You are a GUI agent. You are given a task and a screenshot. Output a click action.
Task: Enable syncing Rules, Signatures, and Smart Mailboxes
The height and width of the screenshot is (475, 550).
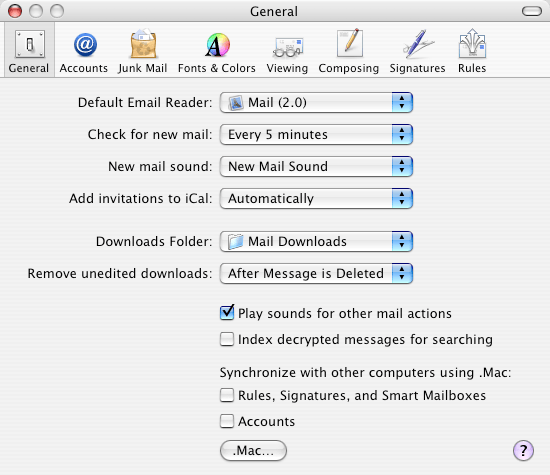(227, 395)
